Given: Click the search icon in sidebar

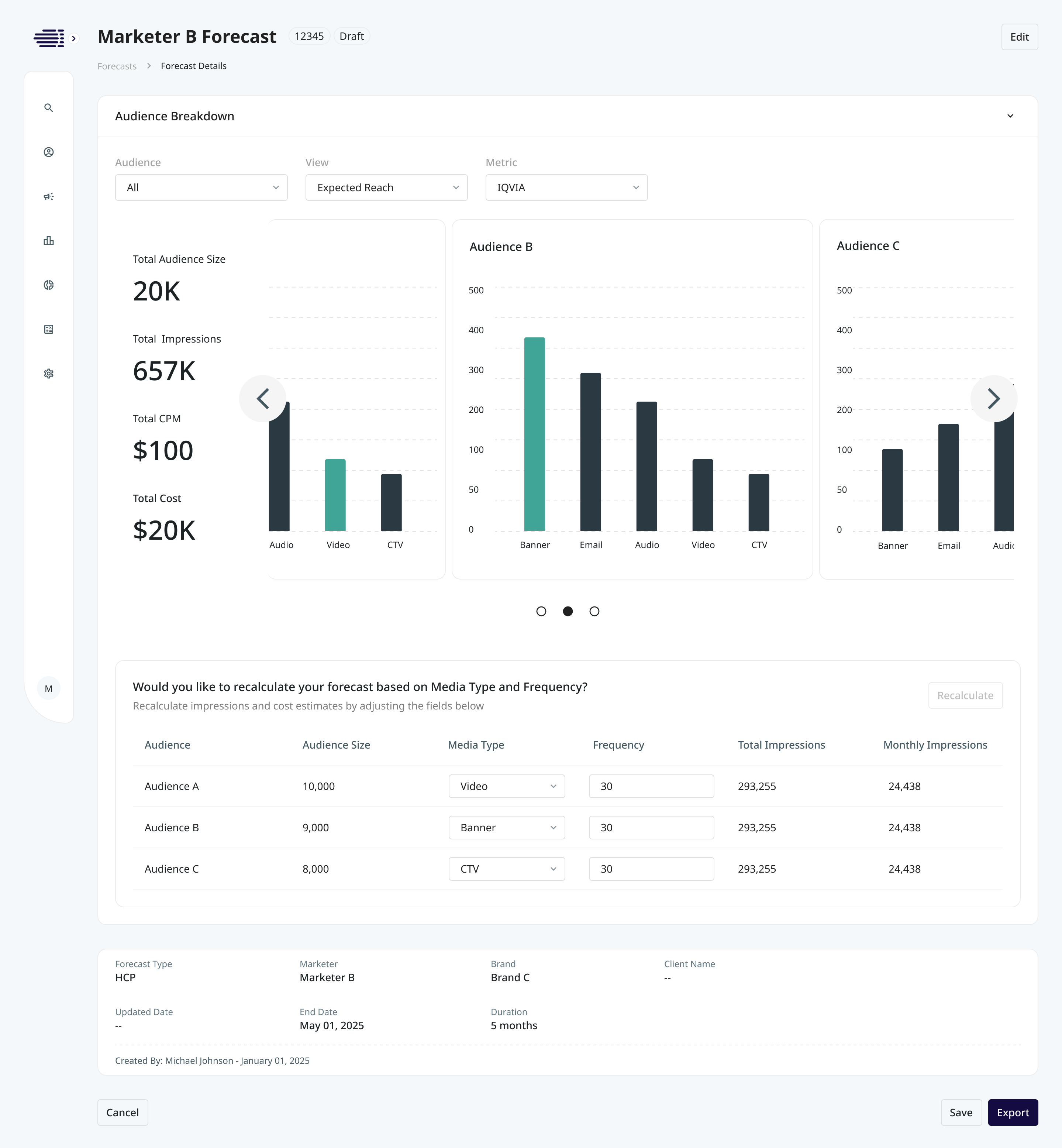Looking at the screenshot, I should tap(49, 108).
